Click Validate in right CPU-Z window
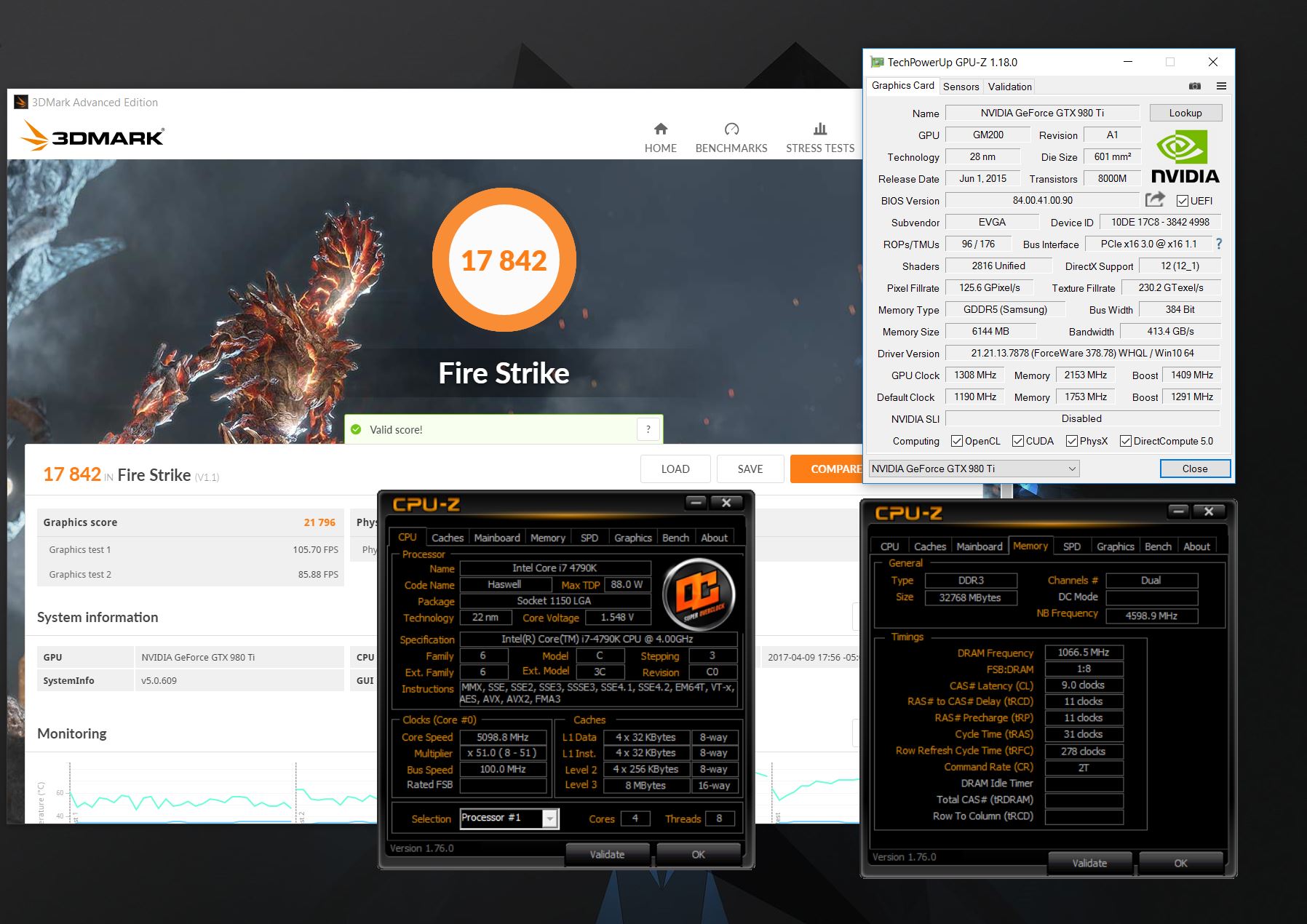 [1089, 863]
